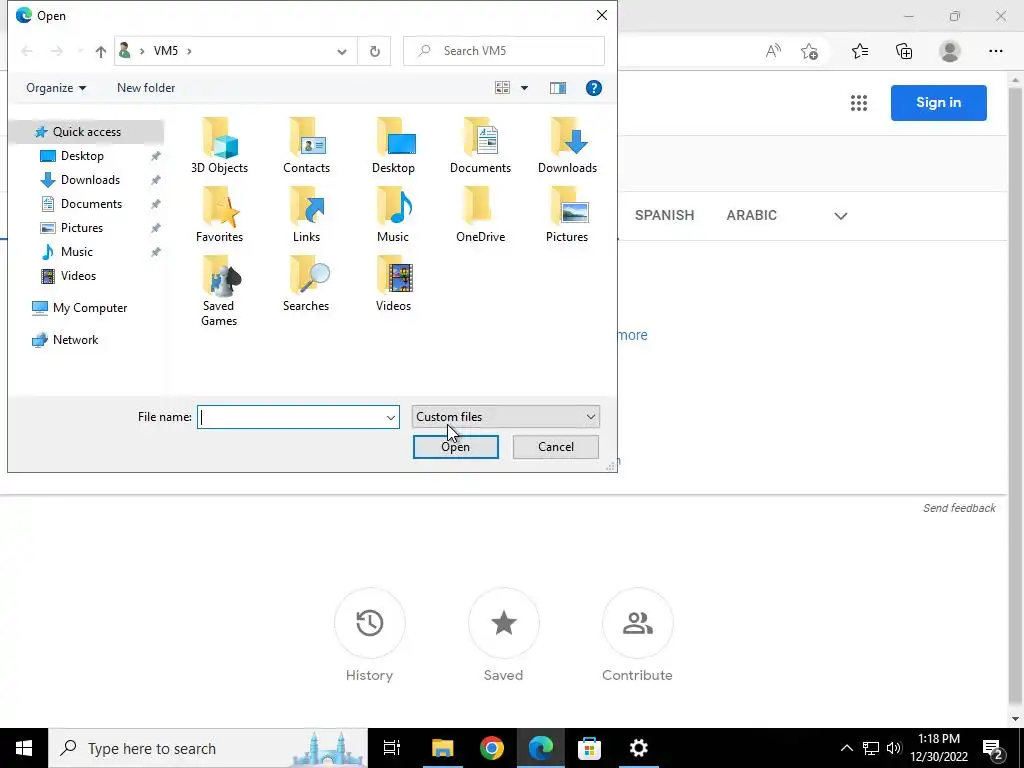Click the taskbar Type here to search box
The height and width of the screenshot is (768, 1024).
point(208,748)
